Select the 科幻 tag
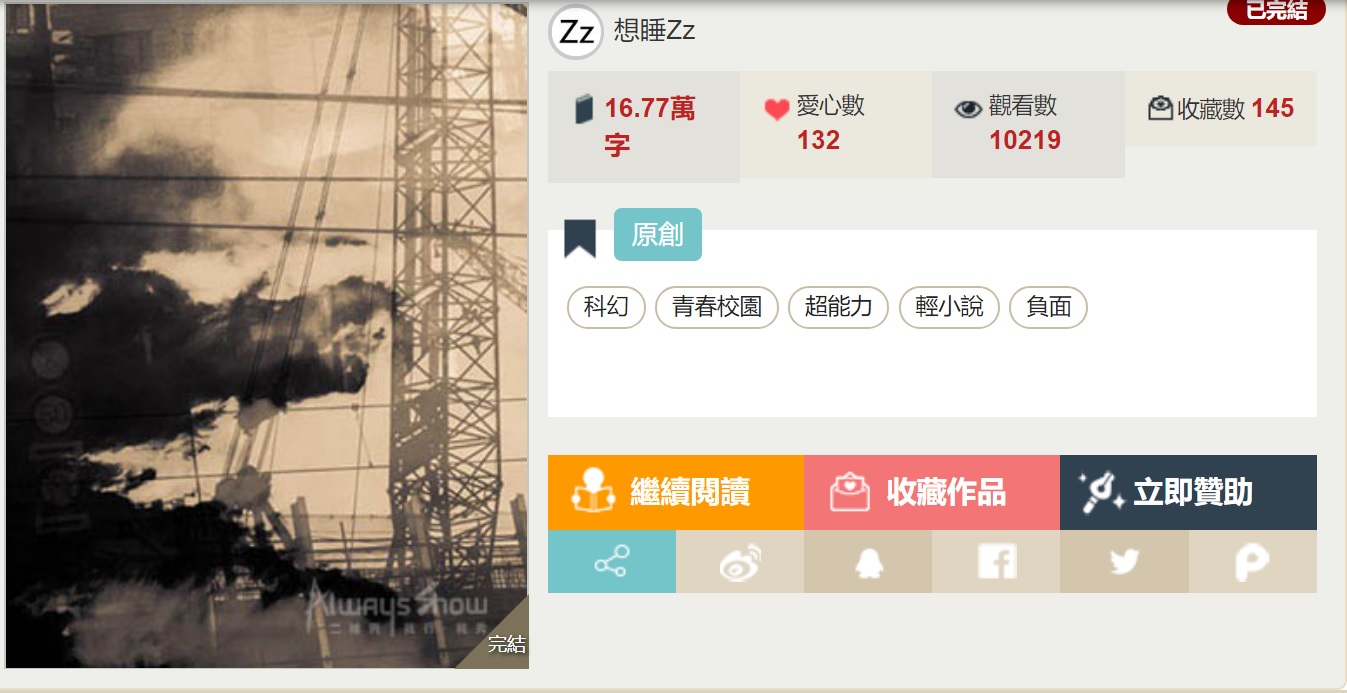Viewport: 1347px width, 693px height. click(x=606, y=307)
